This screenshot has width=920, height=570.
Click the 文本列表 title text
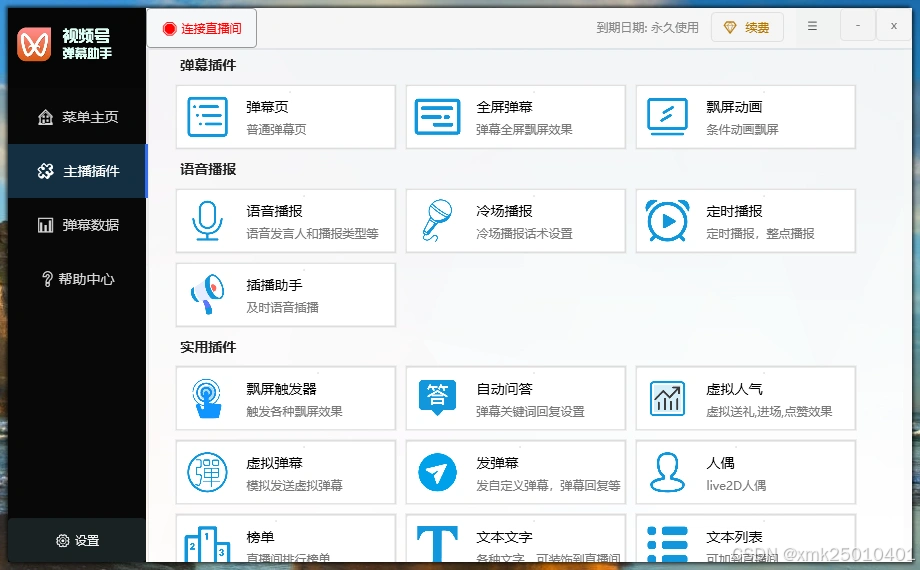[x=734, y=537]
